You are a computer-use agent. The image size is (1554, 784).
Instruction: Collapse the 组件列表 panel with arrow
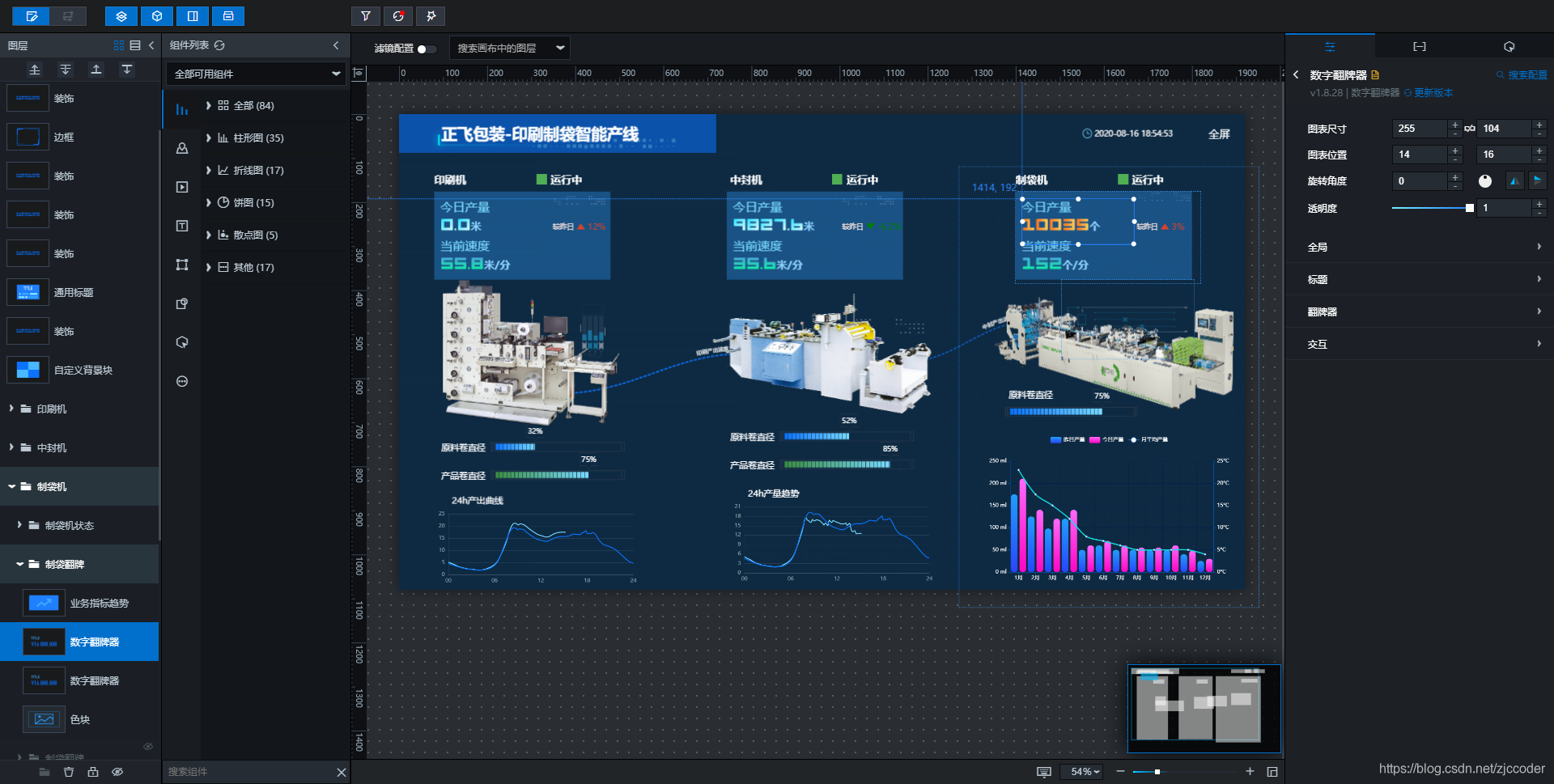(x=336, y=45)
